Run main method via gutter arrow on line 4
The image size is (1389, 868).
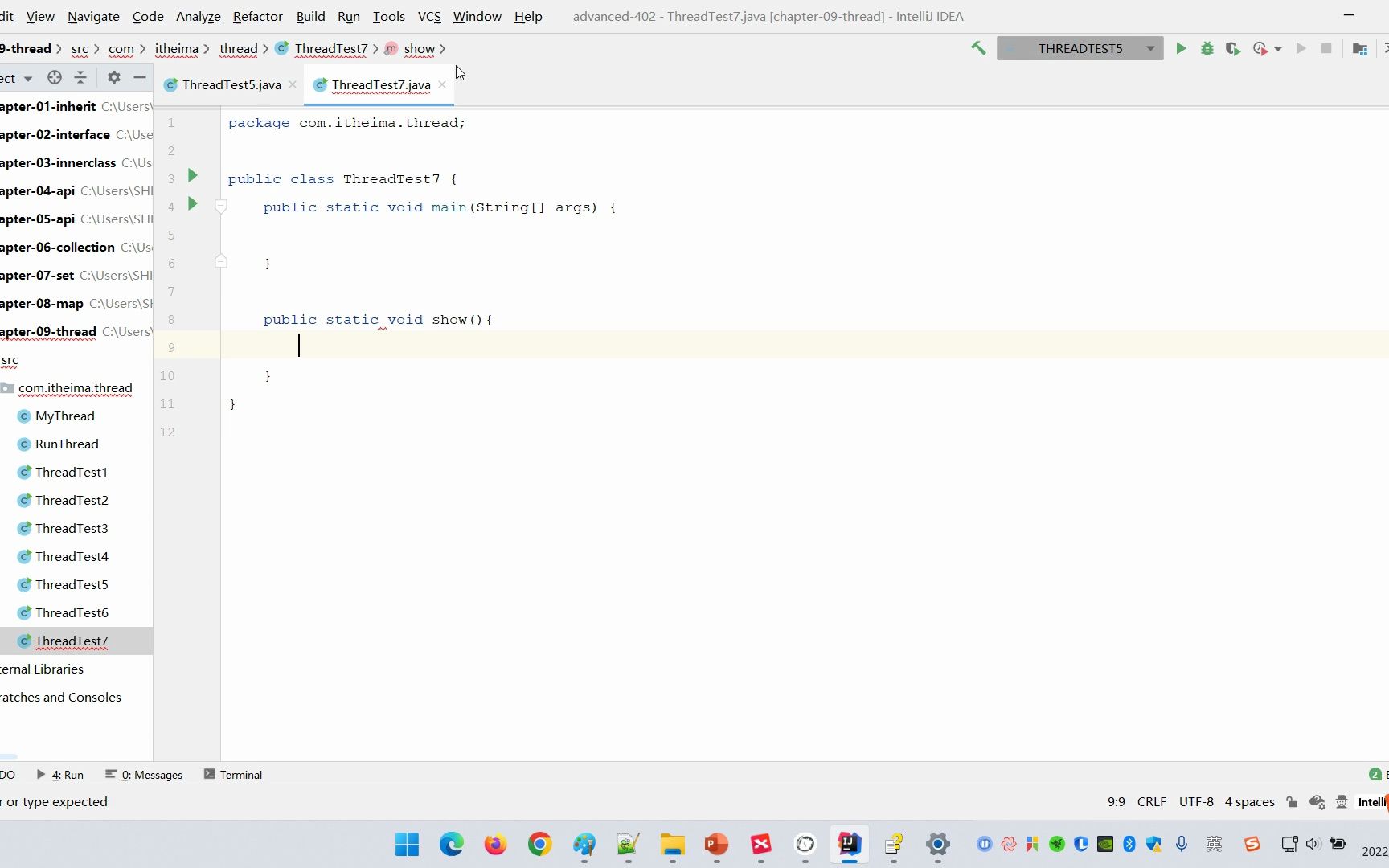click(193, 203)
